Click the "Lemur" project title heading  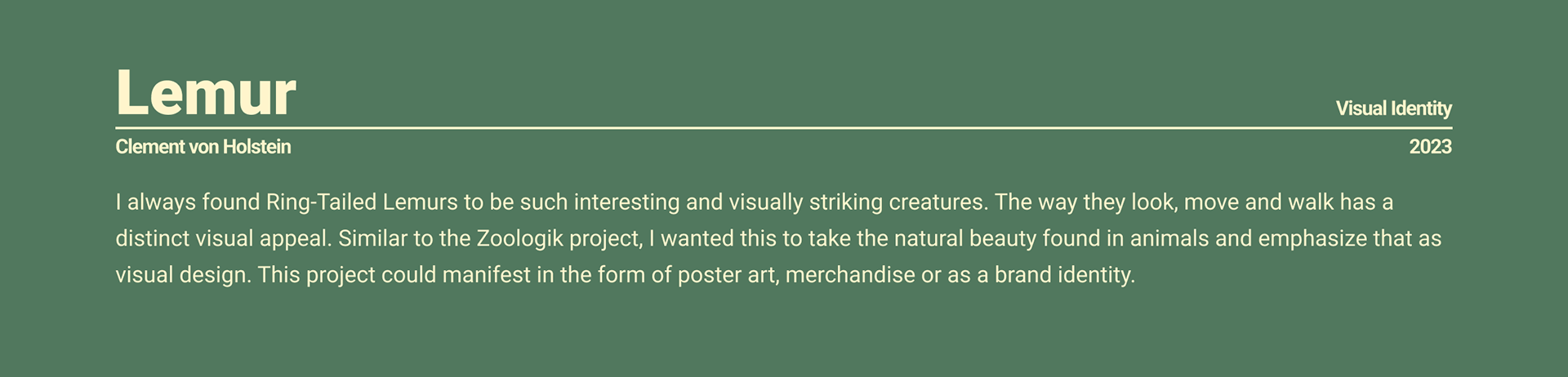(x=206, y=92)
